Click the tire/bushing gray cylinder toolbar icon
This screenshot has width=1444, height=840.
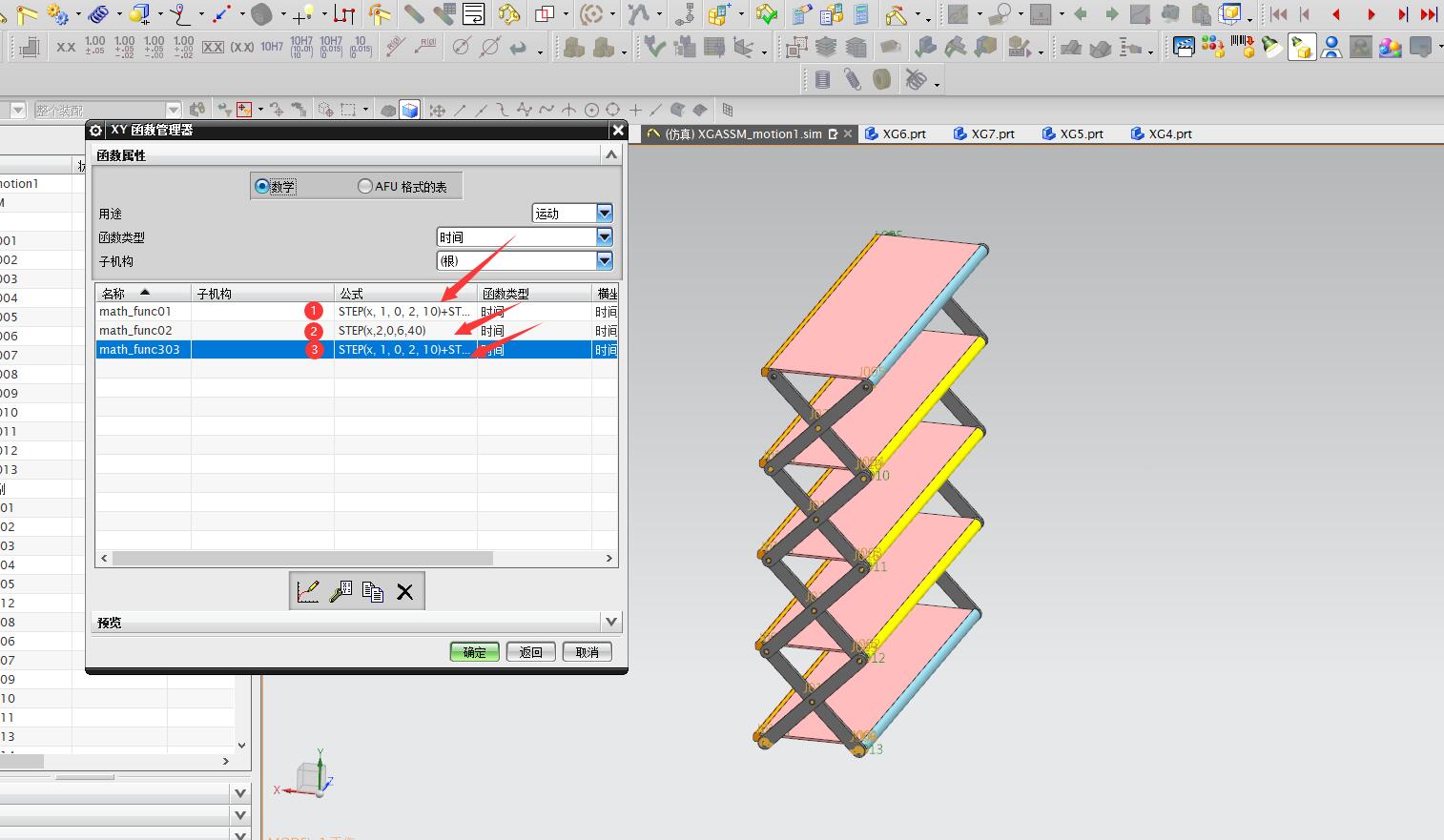click(882, 80)
